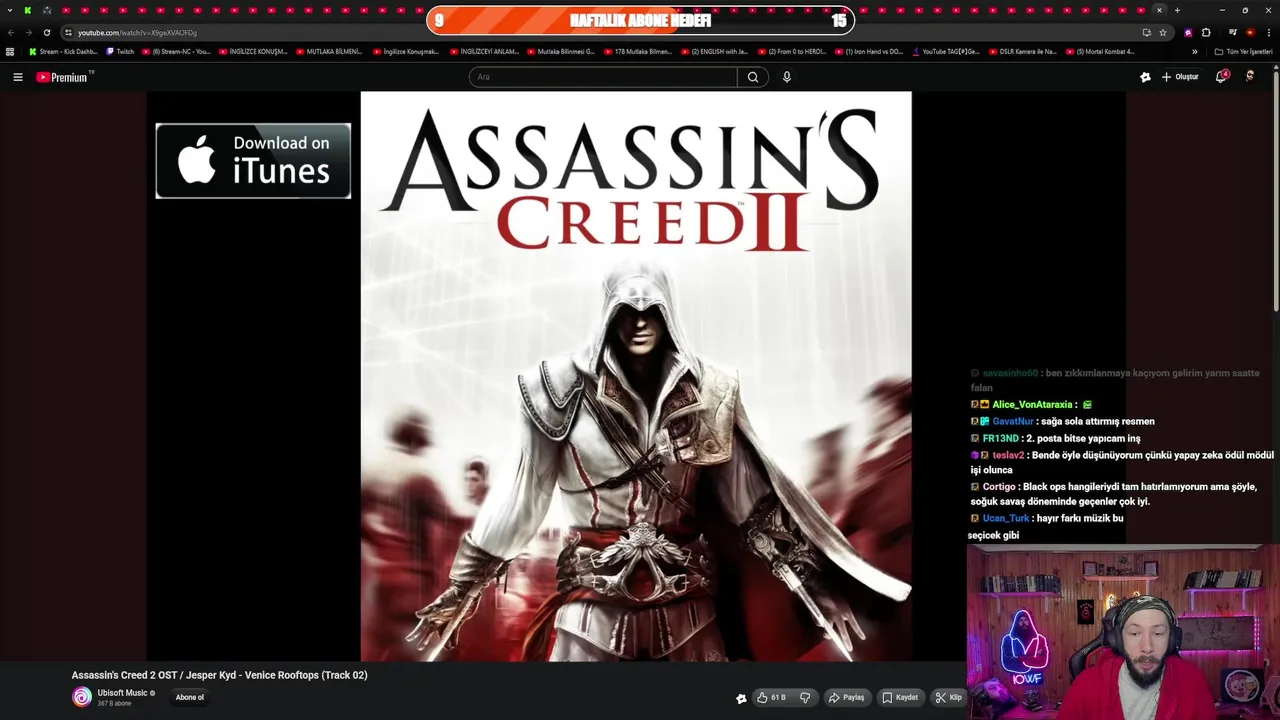The image size is (1280, 720).
Task: Switch to the Kick pinned tab
Action: [28, 10]
